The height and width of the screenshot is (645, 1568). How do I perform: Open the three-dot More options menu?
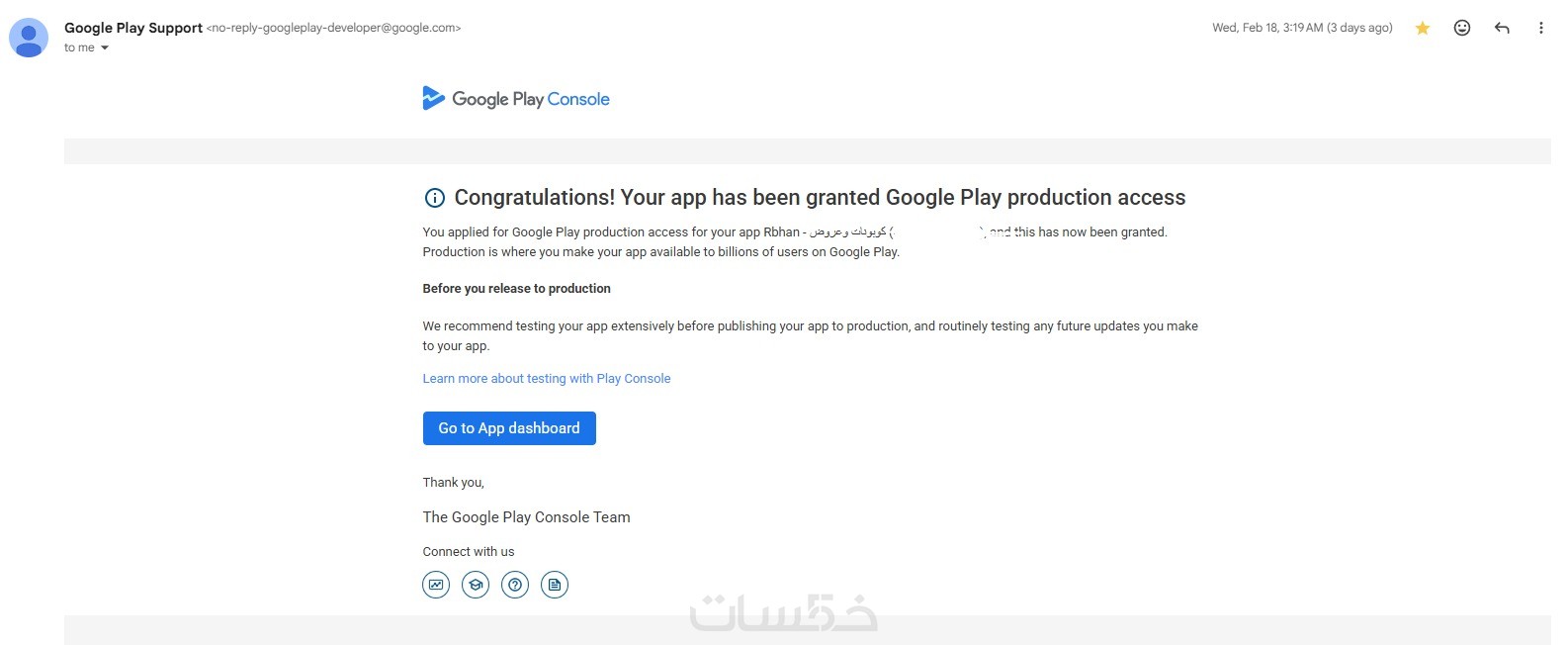coord(1540,29)
